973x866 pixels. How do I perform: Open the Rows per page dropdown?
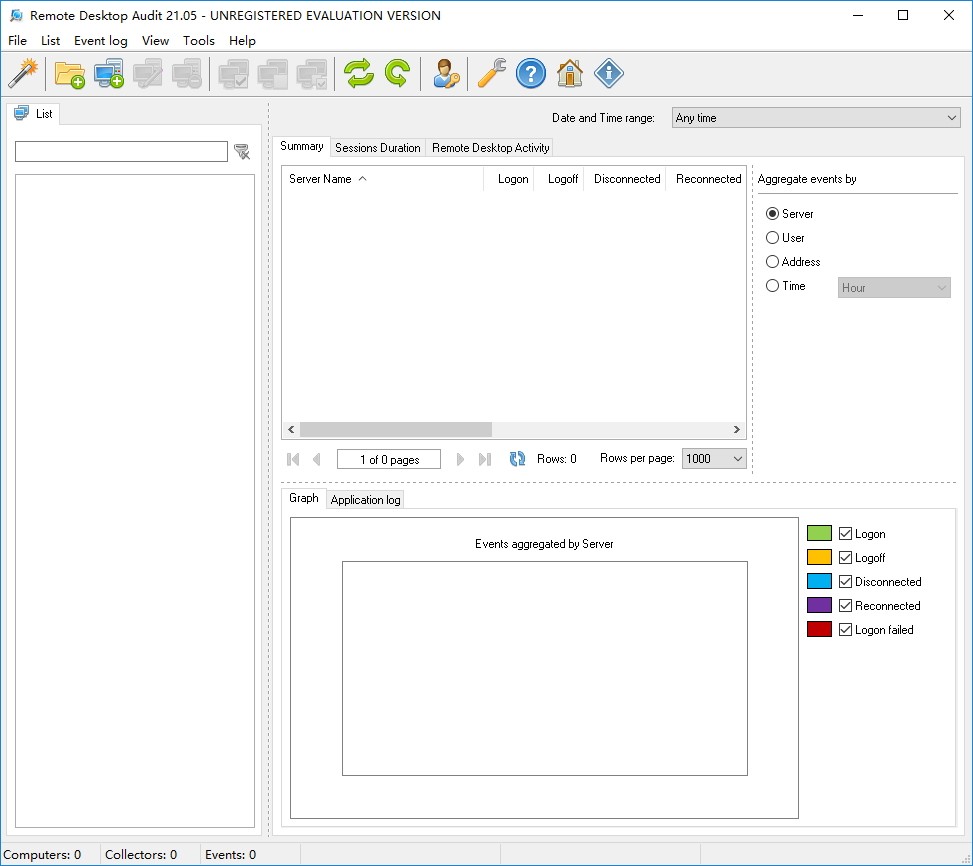pyautogui.click(x=714, y=459)
